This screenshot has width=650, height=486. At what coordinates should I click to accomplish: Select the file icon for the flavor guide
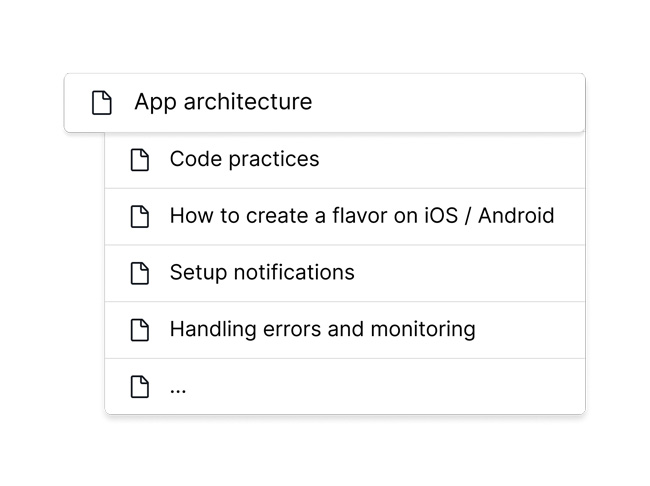tap(140, 216)
